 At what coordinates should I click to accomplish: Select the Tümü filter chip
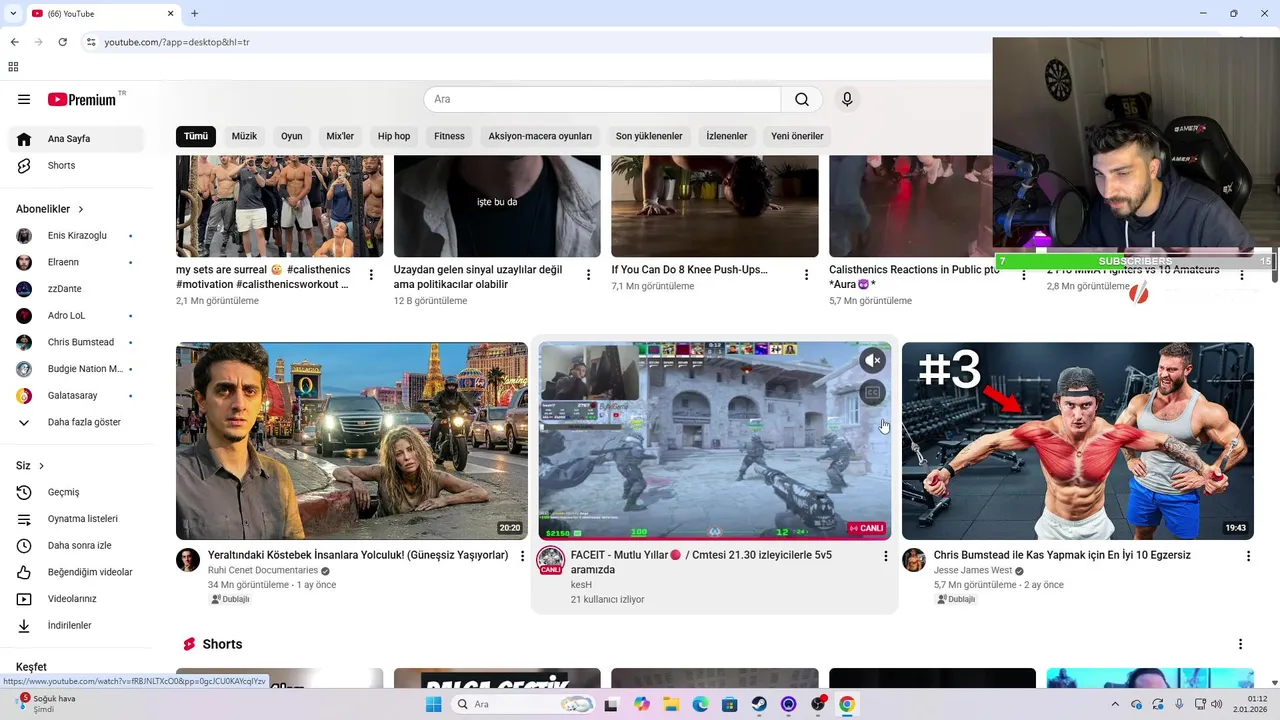[196, 136]
